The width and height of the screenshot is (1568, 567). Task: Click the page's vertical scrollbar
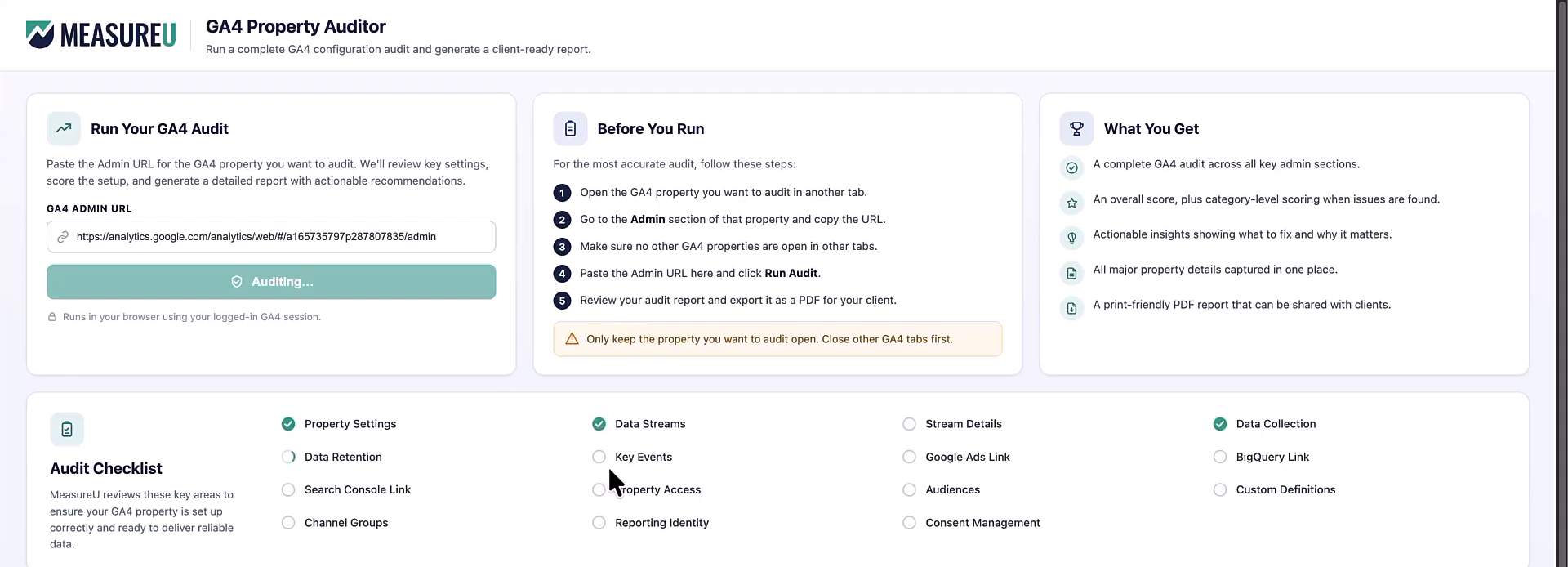[x=1561, y=283]
